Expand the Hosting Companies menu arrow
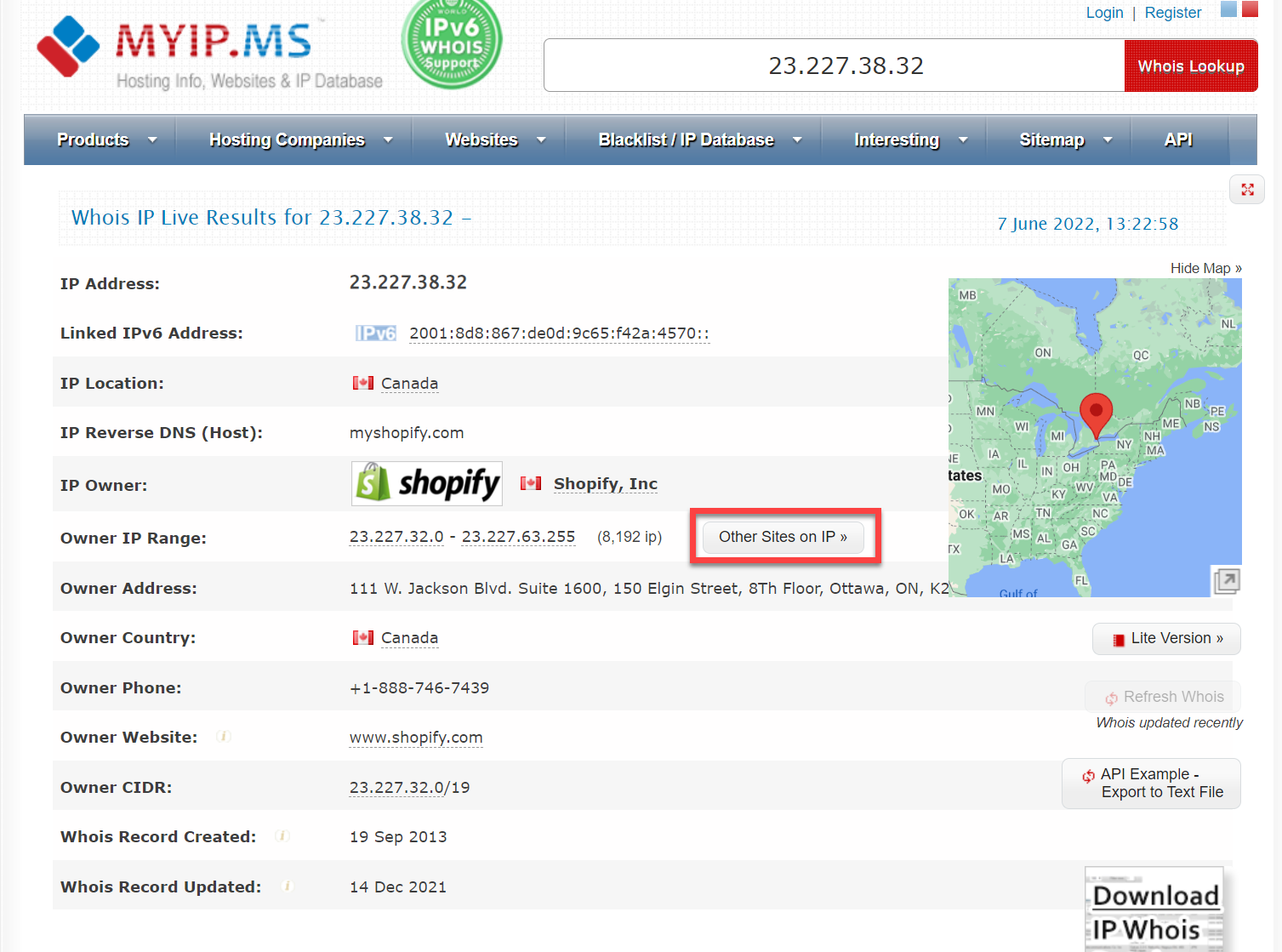Image resolution: width=1282 pixels, height=952 pixels. [388, 140]
